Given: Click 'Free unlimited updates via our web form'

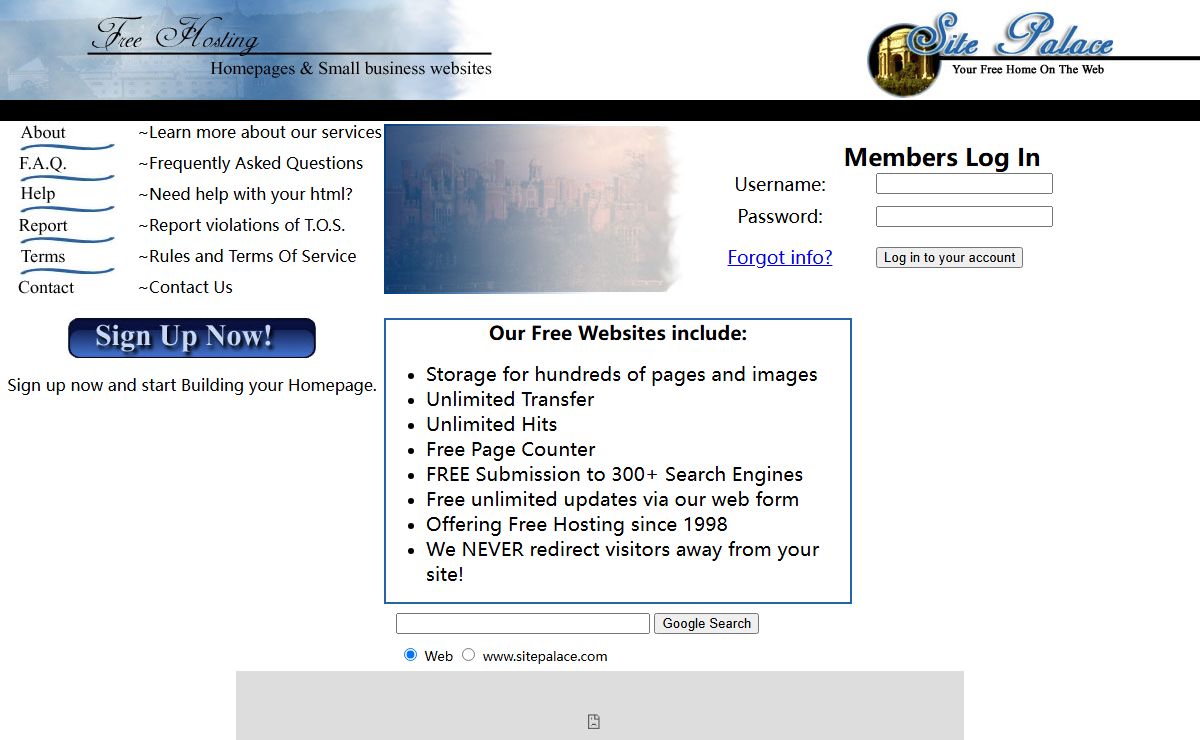Looking at the screenshot, I should tap(613, 499).
